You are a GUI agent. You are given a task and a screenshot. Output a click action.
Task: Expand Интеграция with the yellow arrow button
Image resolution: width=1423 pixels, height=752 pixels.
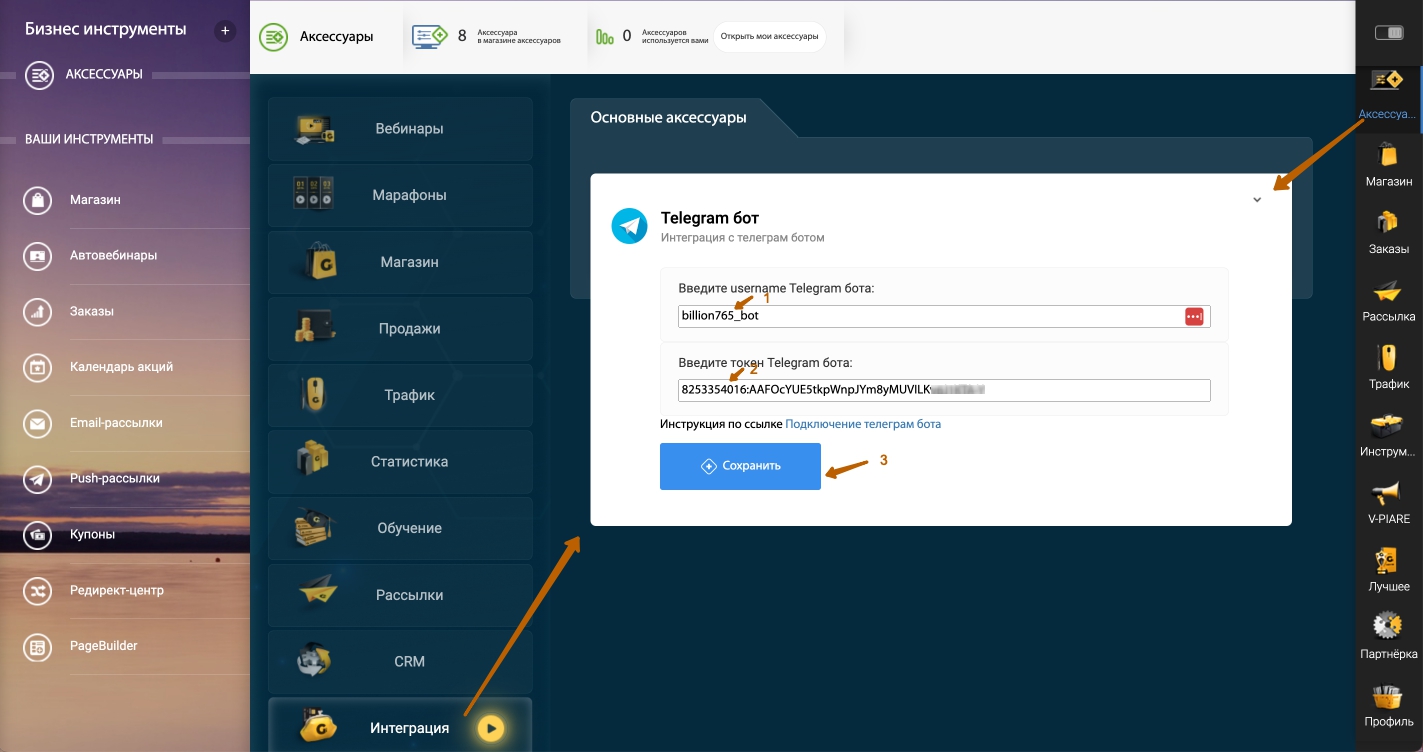click(x=490, y=728)
